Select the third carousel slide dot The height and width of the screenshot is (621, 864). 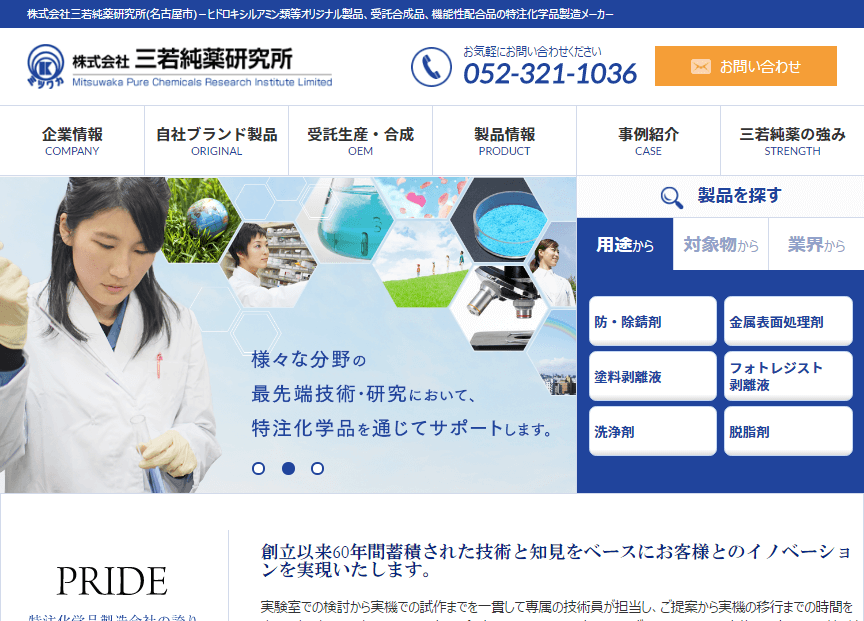click(317, 468)
